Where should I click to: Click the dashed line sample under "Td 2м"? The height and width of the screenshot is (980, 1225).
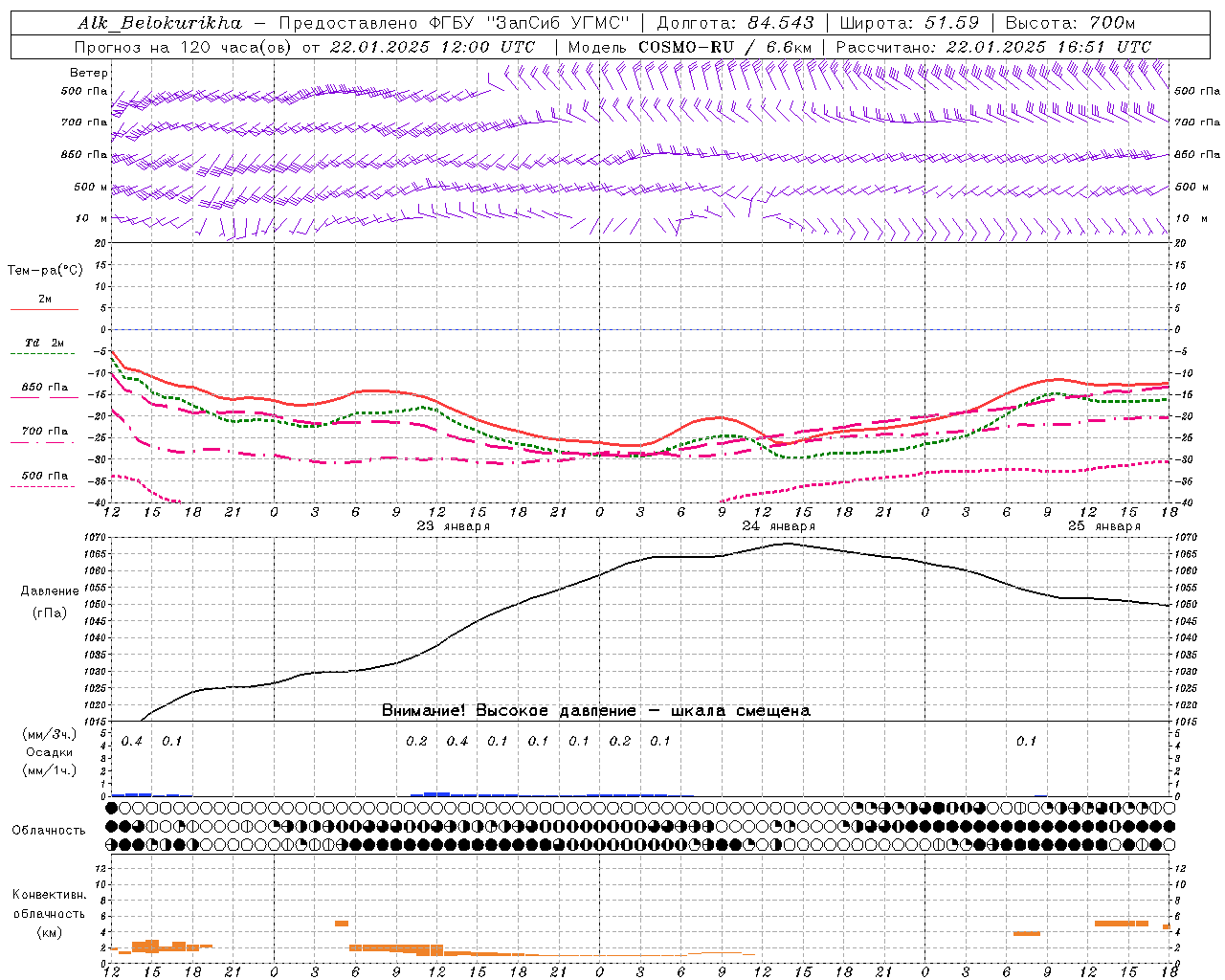(x=44, y=354)
